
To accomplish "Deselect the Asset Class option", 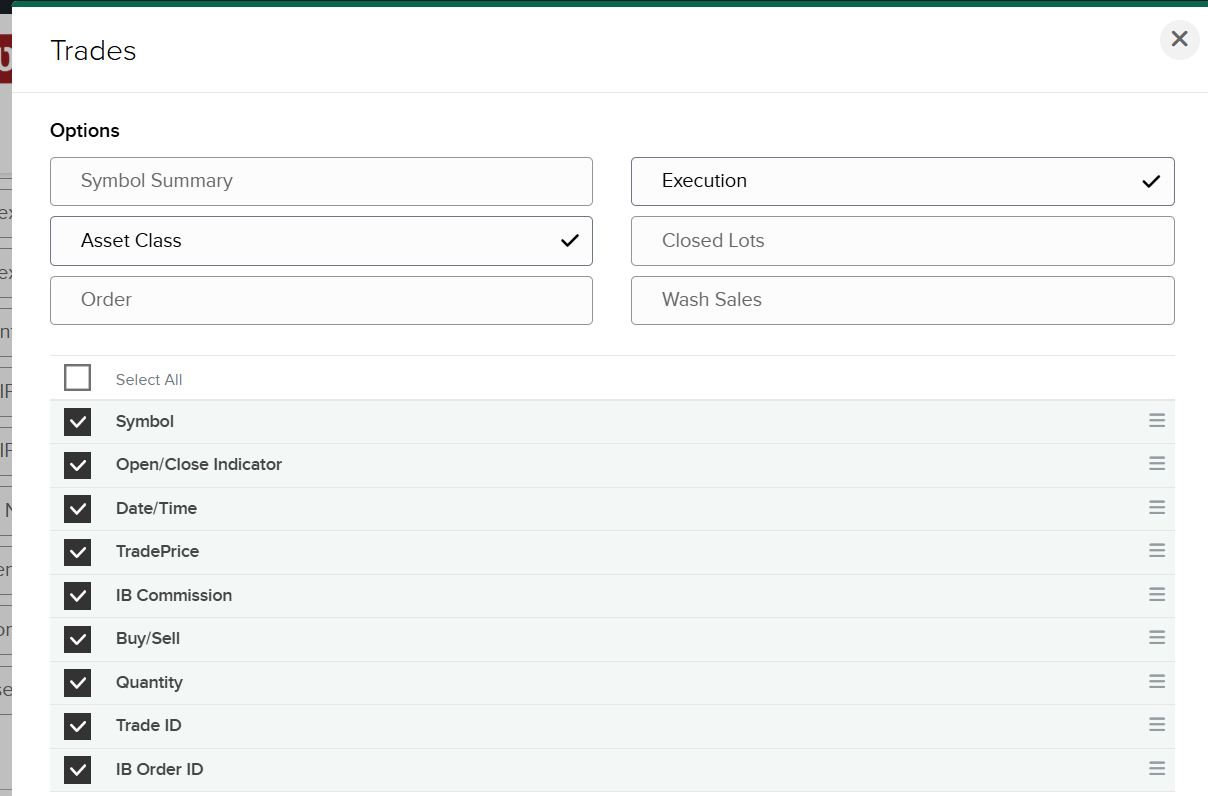I will click(x=321, y=241).
